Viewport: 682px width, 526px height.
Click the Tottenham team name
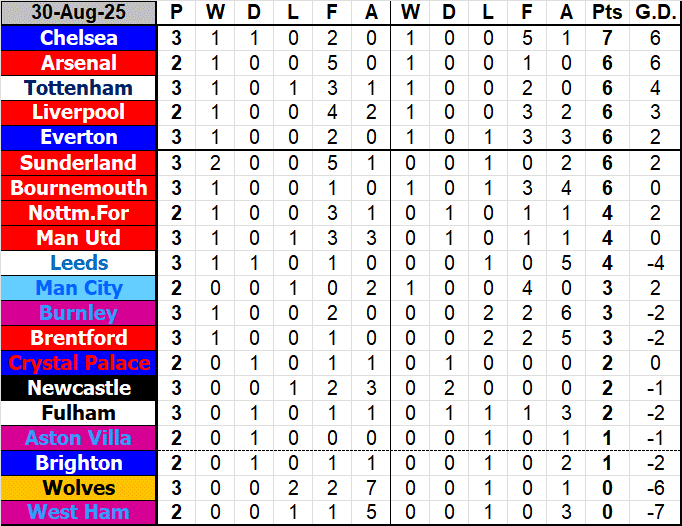pos(79,88)
